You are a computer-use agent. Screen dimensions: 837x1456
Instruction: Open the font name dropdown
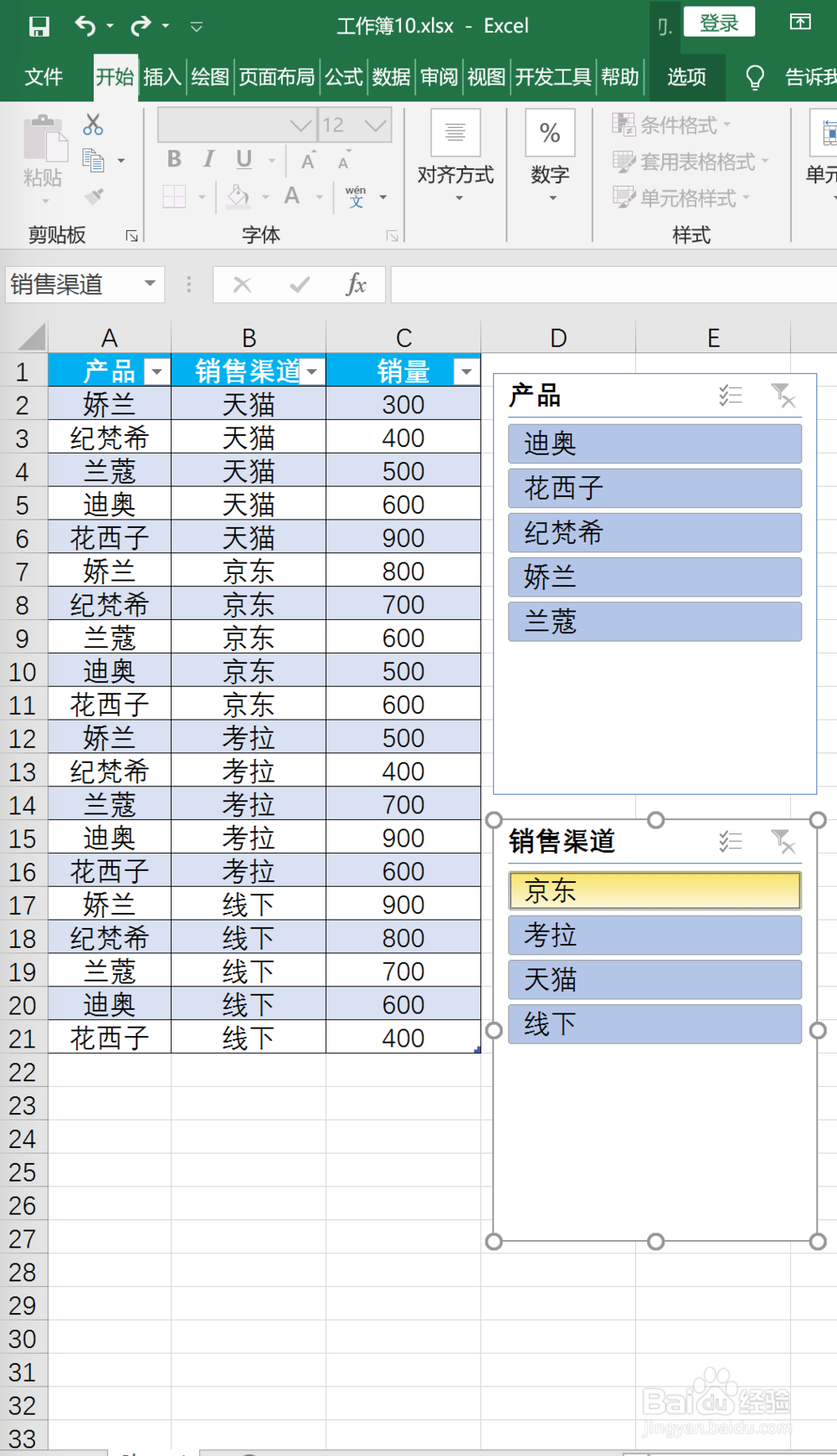(300, 126)
